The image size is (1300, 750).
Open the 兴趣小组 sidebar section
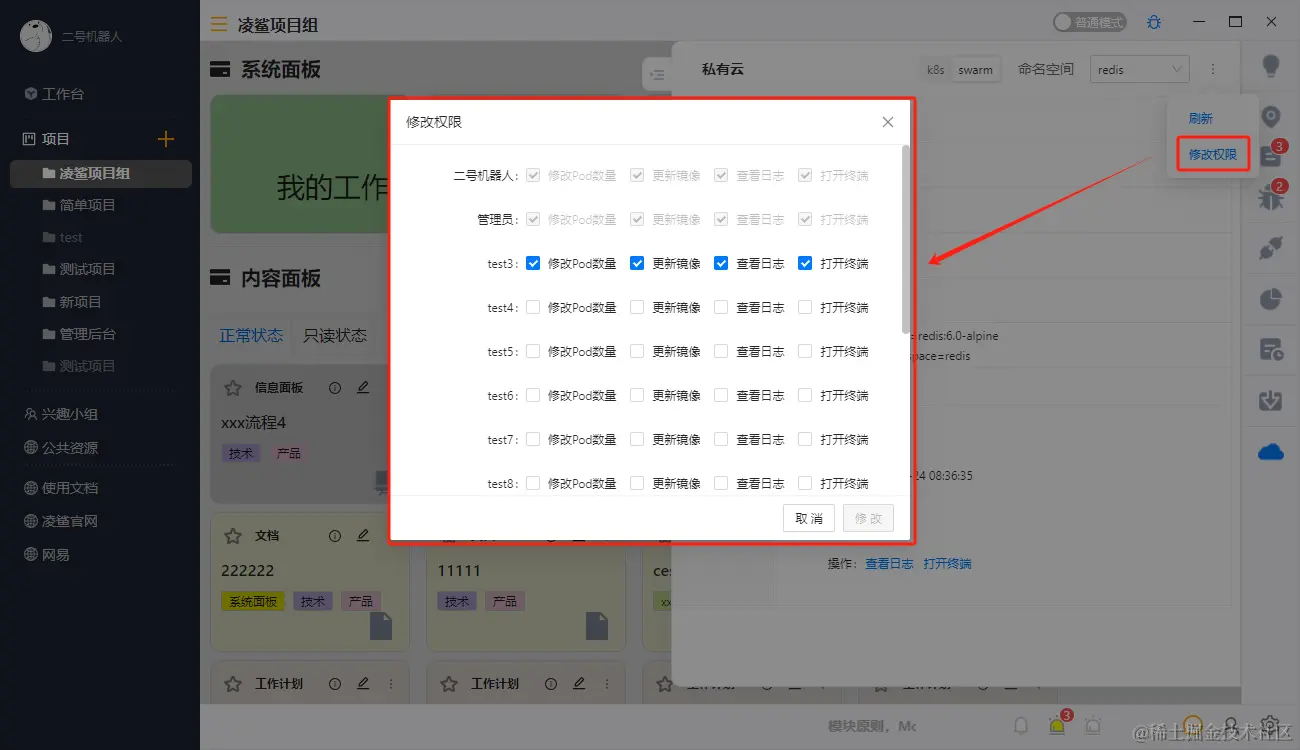click(60, 414)
